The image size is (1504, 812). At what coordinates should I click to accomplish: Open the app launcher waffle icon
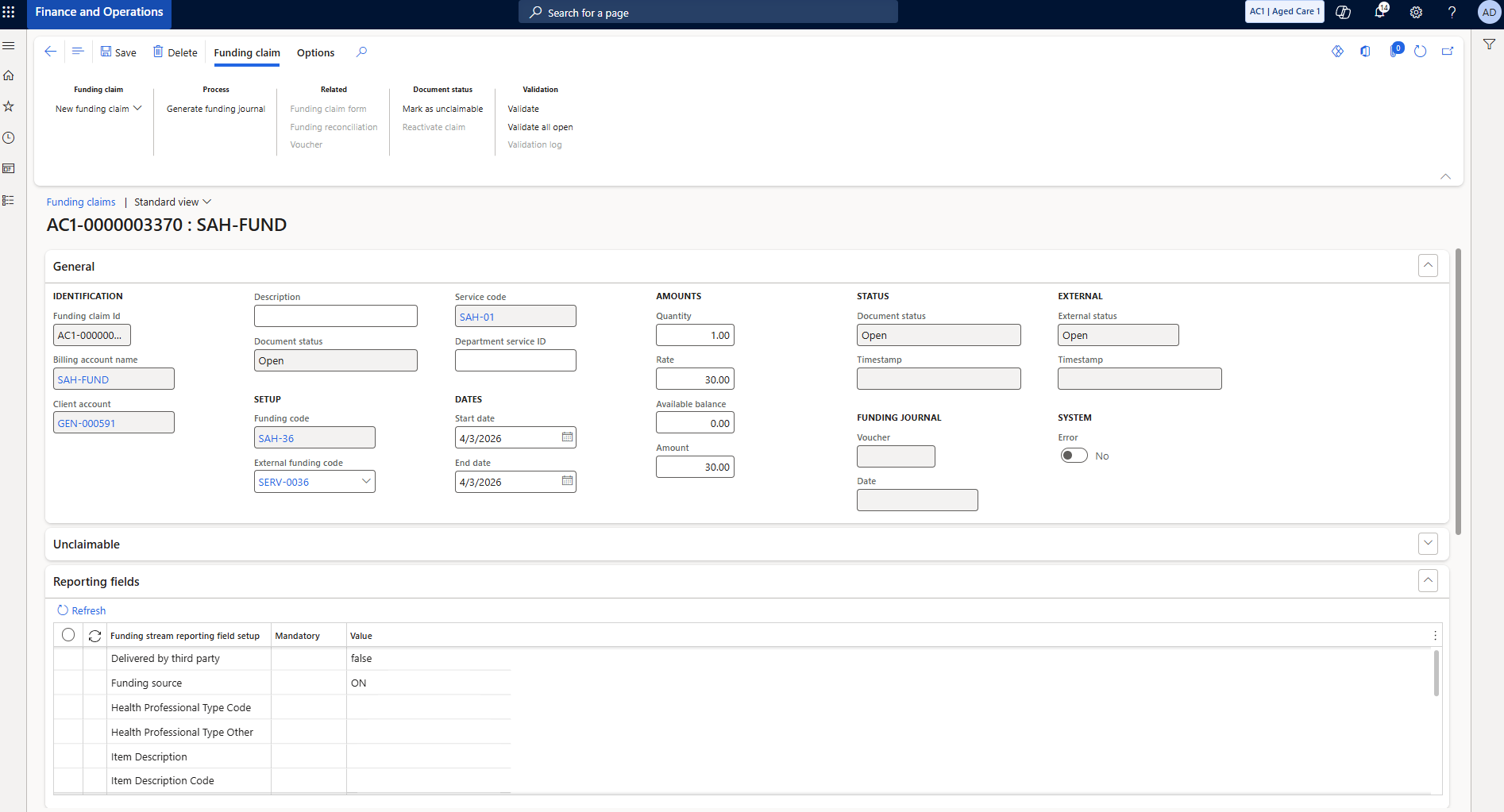[x=9, y=12]
